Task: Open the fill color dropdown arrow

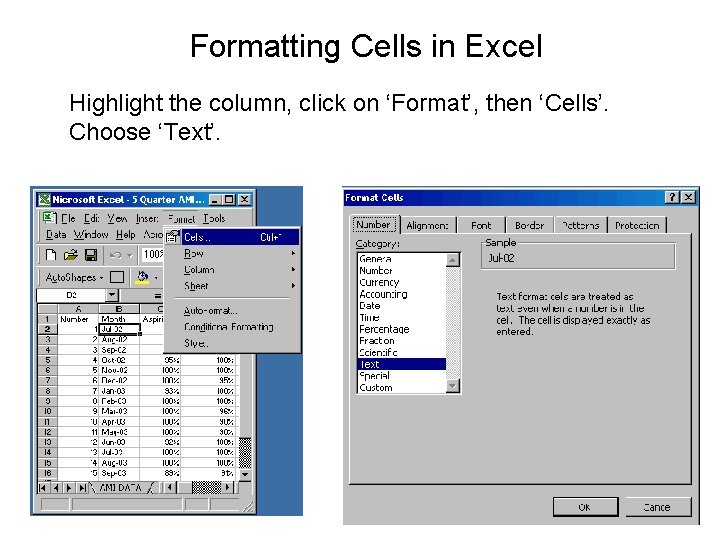Action: 156,277
